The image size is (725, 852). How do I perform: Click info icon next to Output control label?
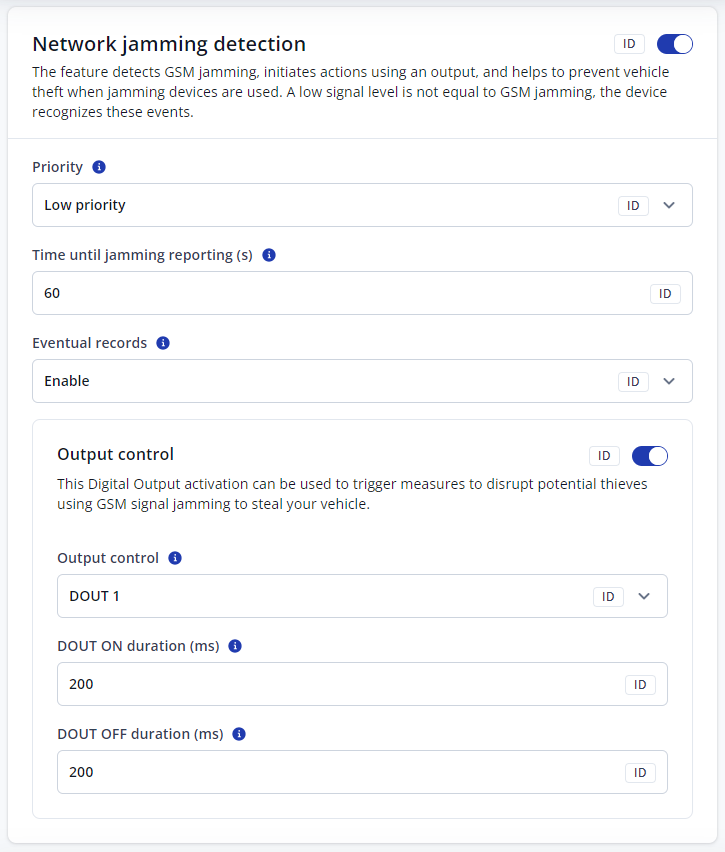tap(175, 558)
